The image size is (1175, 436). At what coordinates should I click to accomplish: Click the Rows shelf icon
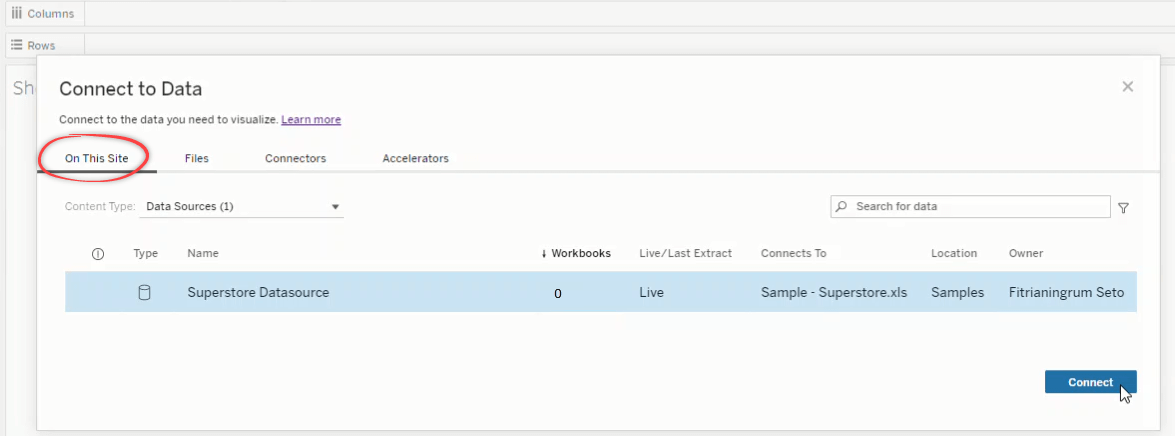tap(17, 45)
